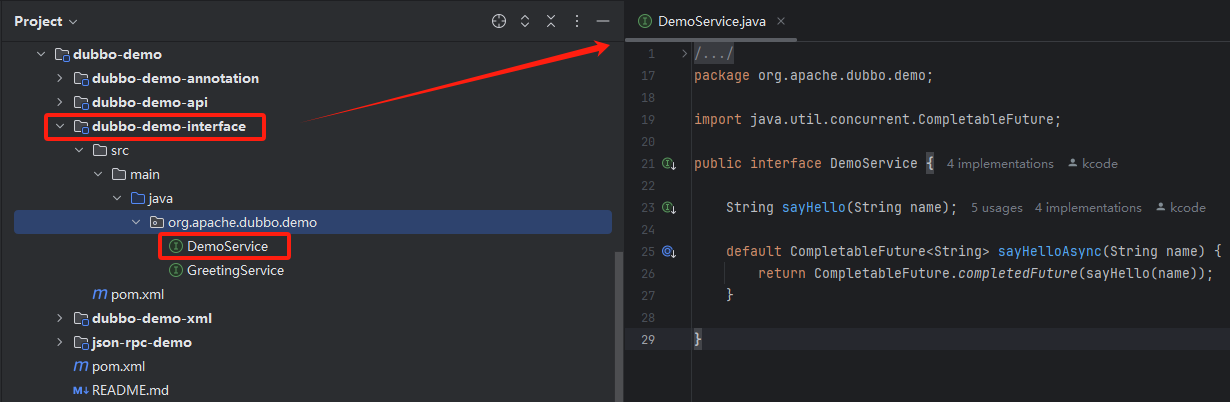
Task: Select README.md file in the tree
Action: [129, 390]
